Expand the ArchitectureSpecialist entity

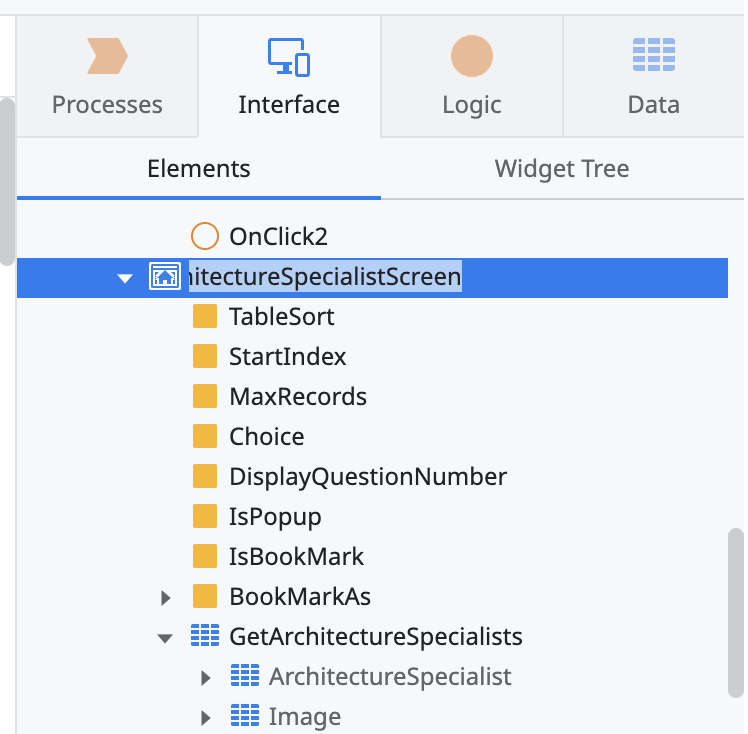[207, 678]
